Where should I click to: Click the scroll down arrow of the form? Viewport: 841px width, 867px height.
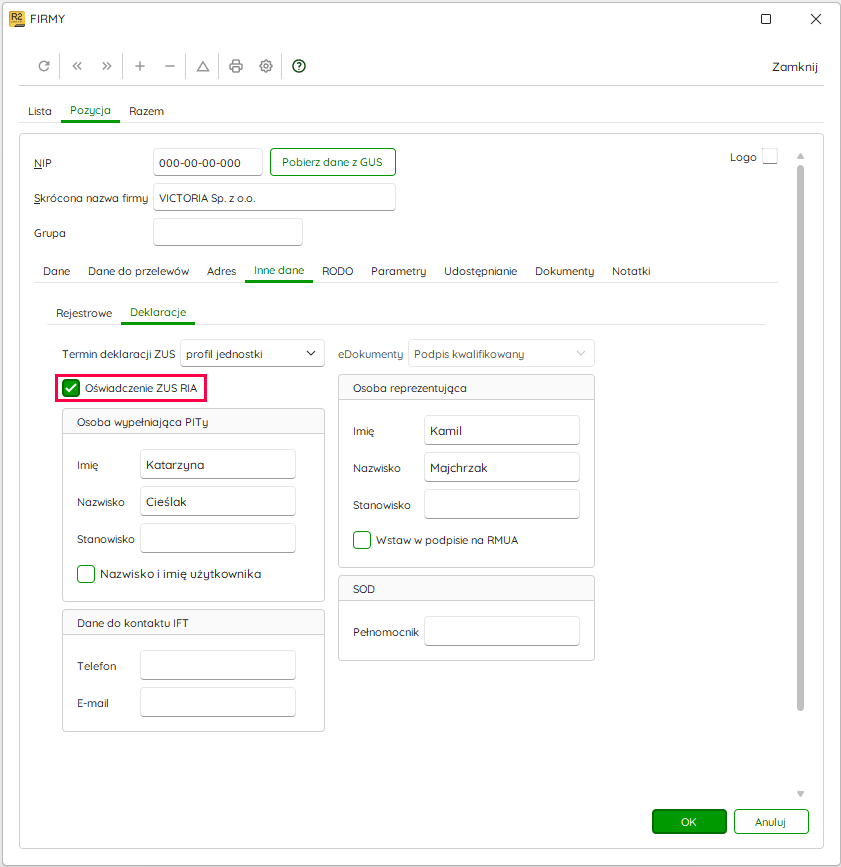pos(800,794)
